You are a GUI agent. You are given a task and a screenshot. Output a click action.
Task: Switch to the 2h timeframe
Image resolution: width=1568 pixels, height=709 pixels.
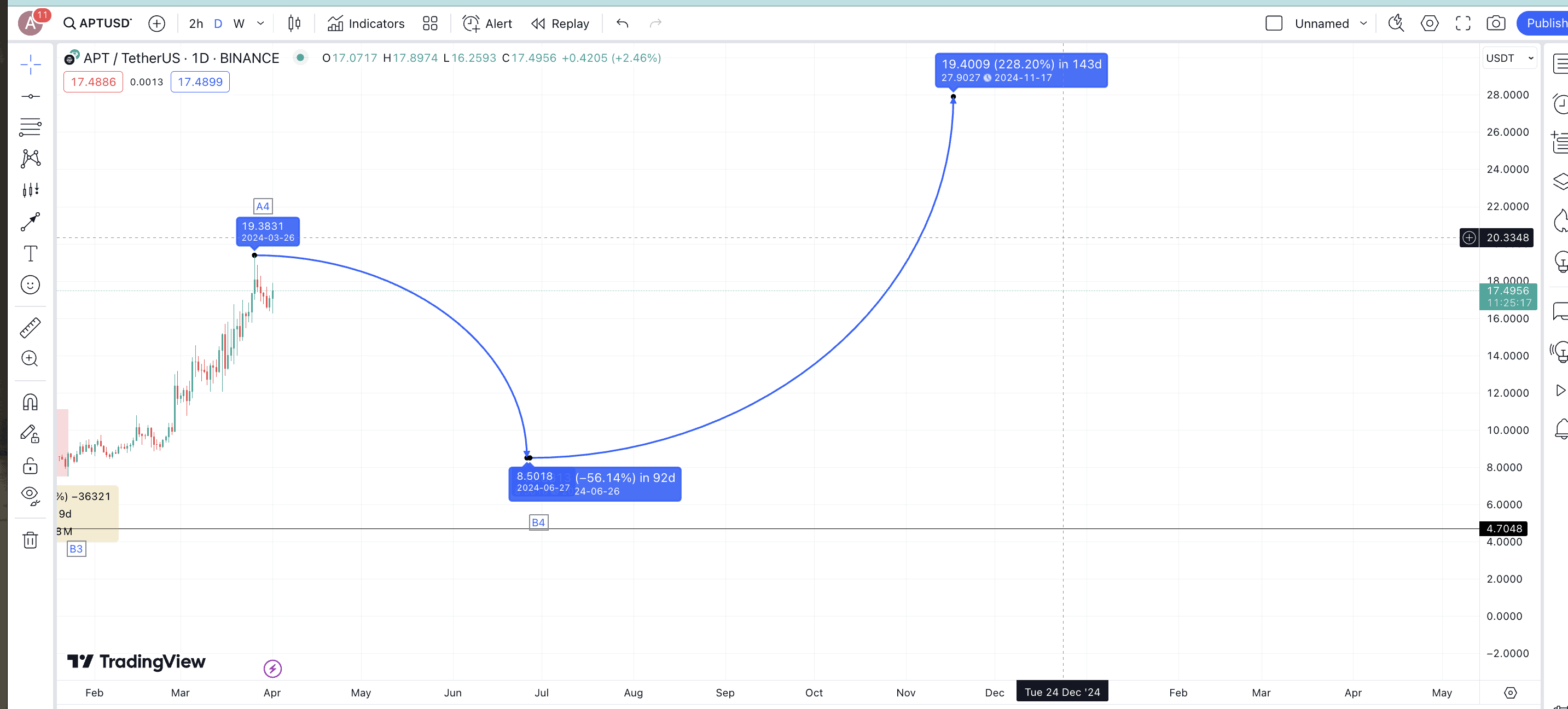point(195,23)
